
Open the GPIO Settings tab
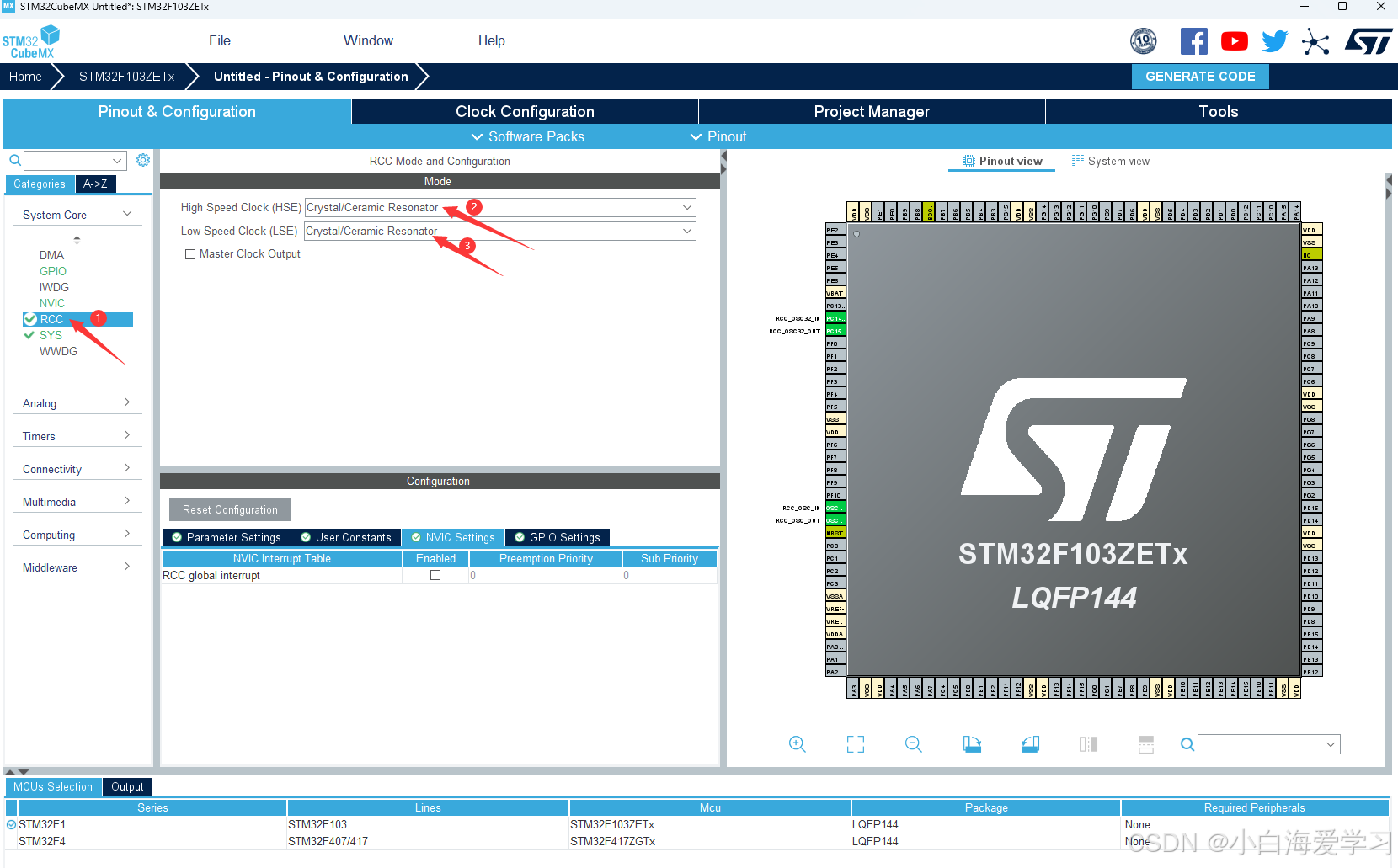tap(558, 537)
